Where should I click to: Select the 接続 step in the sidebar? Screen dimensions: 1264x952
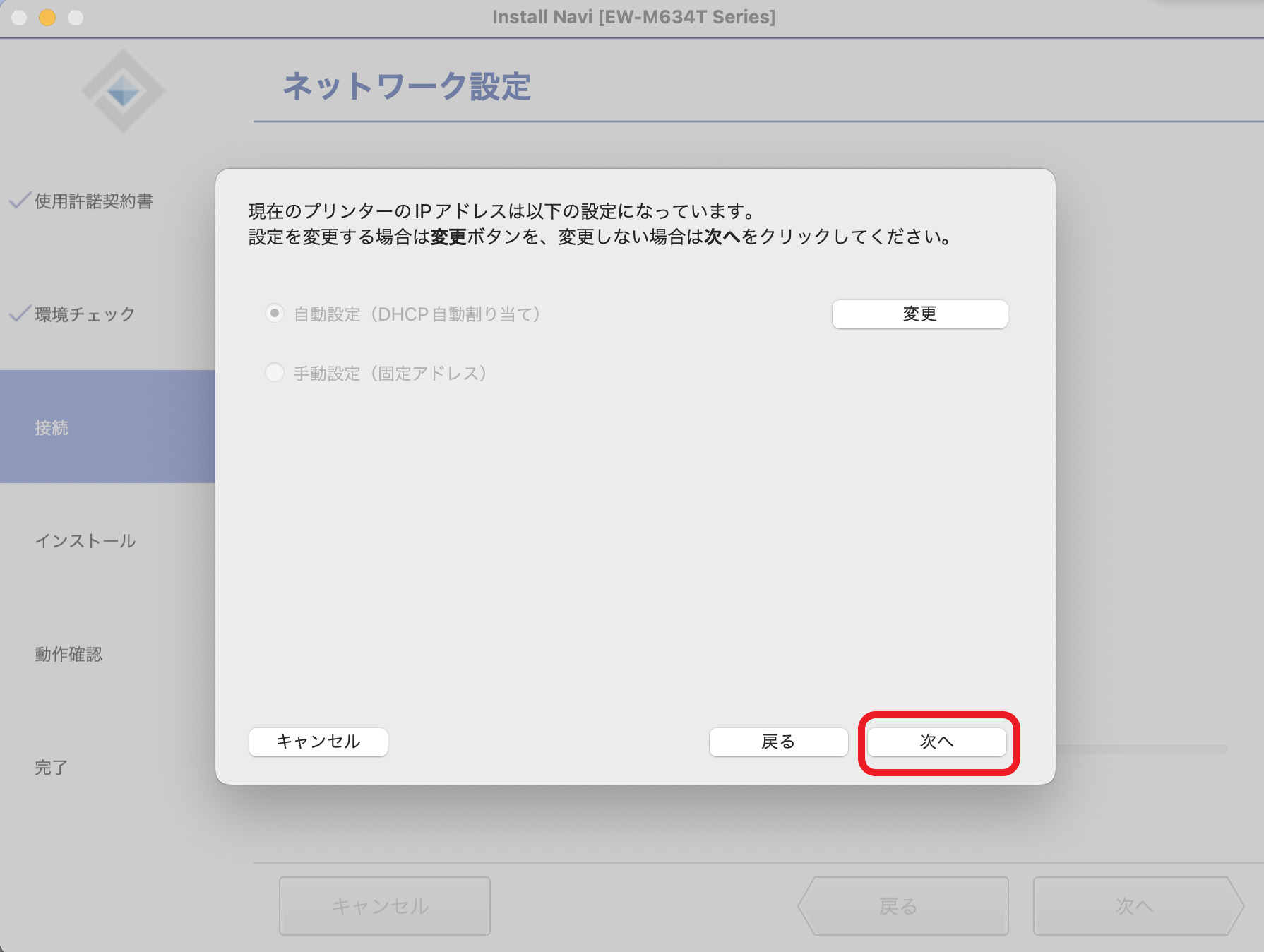point(52,427)
